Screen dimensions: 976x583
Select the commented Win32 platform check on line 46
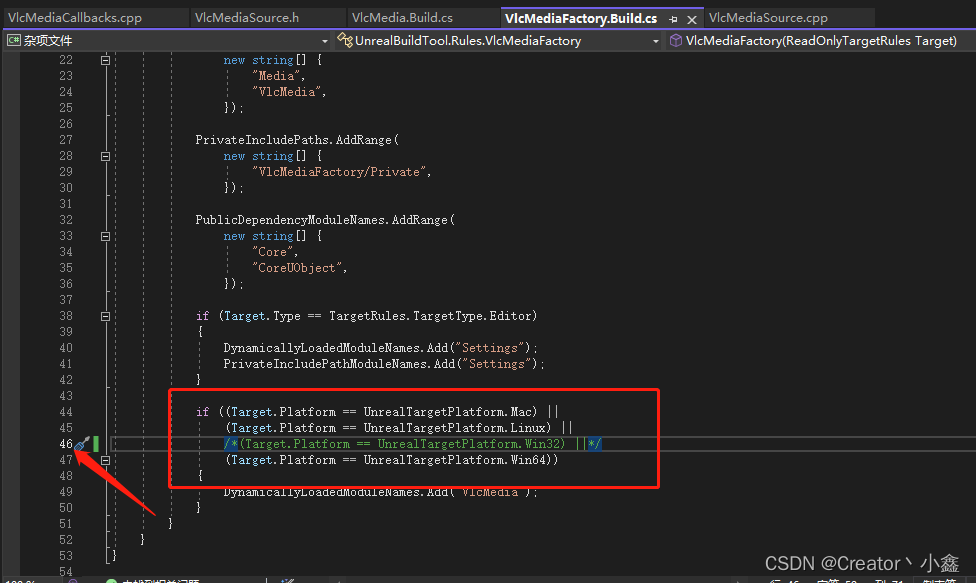point(410,443)
